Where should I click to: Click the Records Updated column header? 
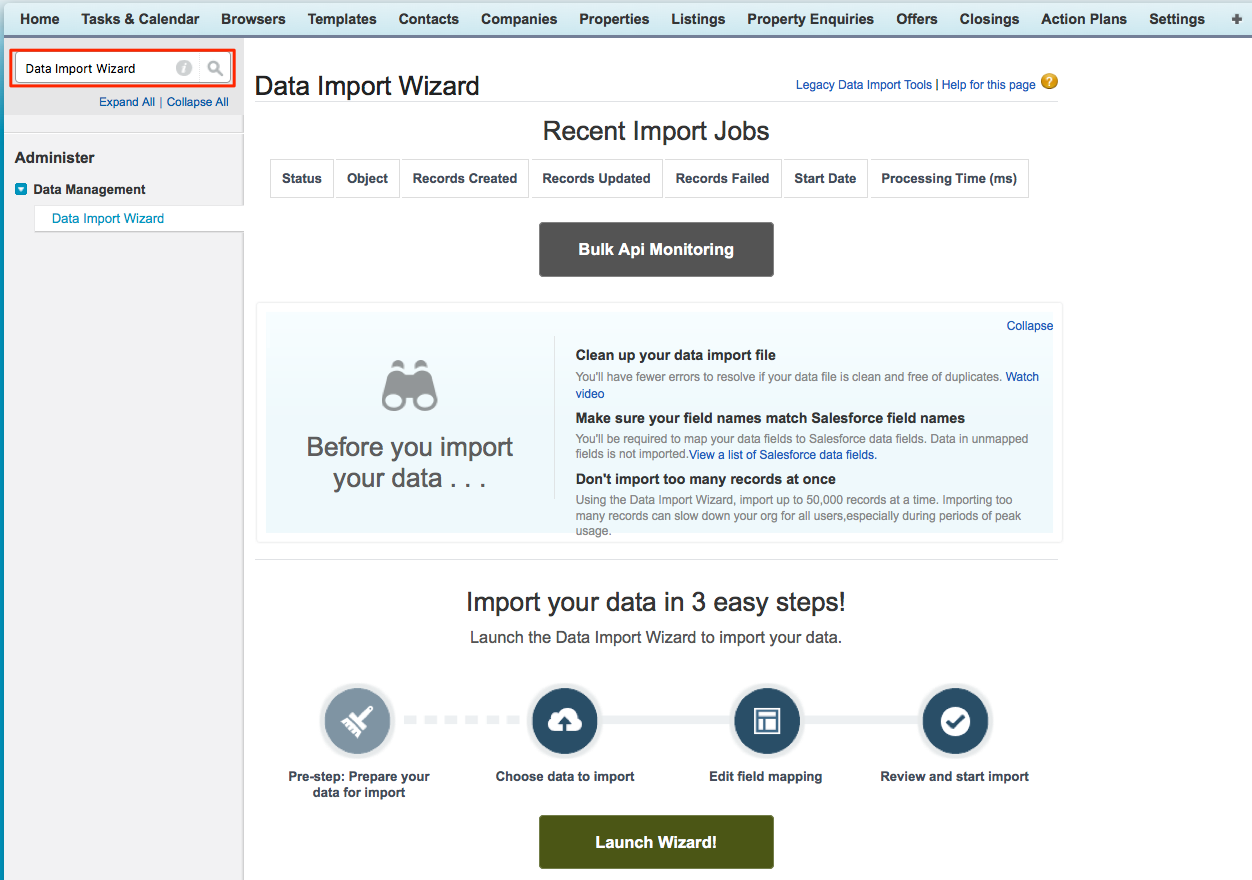[596, 178]
